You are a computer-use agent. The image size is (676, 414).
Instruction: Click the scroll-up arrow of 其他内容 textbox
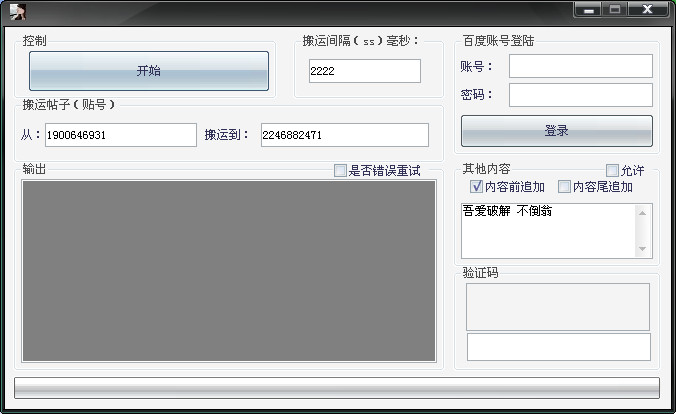pos(642,213)
